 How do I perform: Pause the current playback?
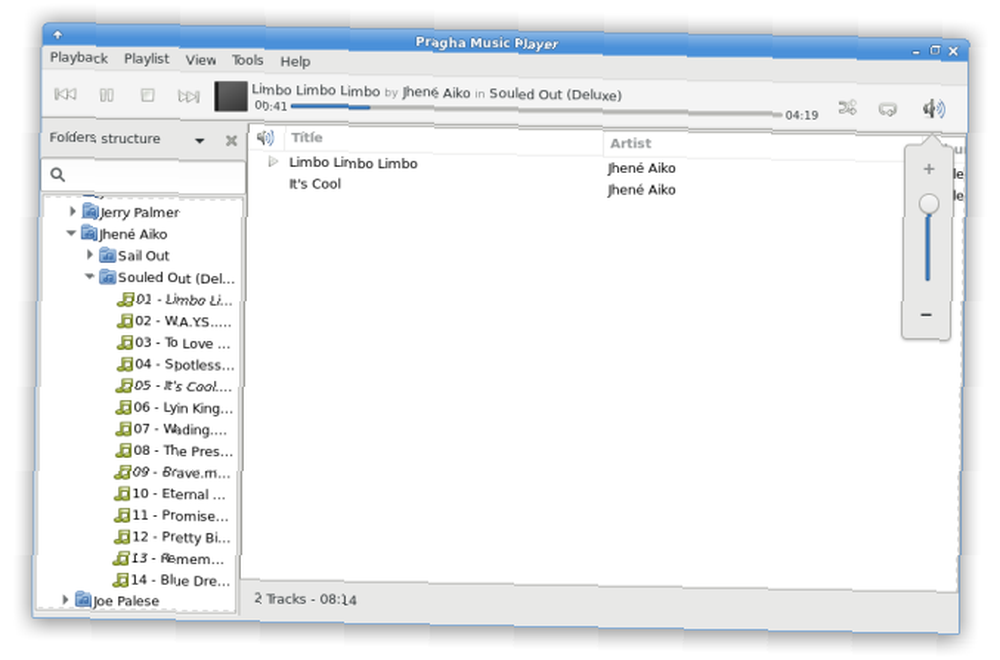pos(107,96)
